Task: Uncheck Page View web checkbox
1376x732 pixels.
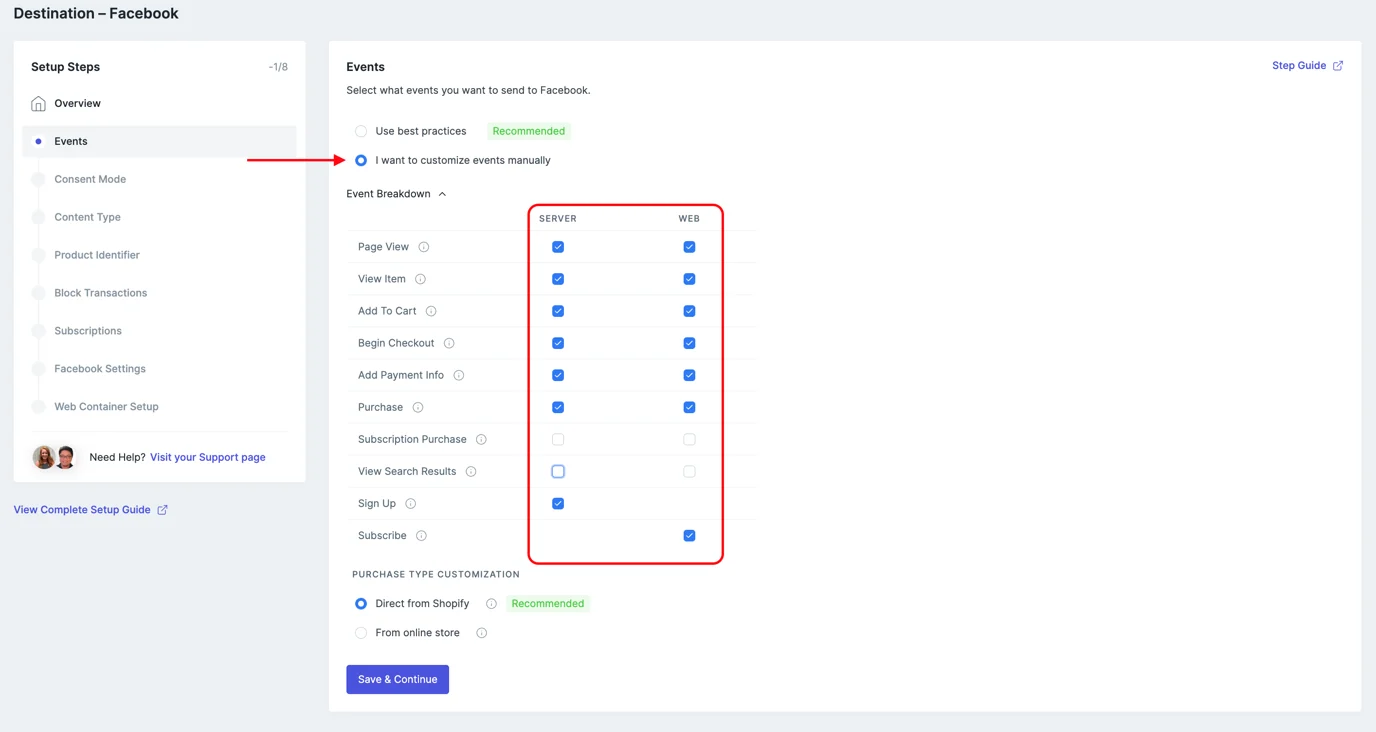Action: 689,247
